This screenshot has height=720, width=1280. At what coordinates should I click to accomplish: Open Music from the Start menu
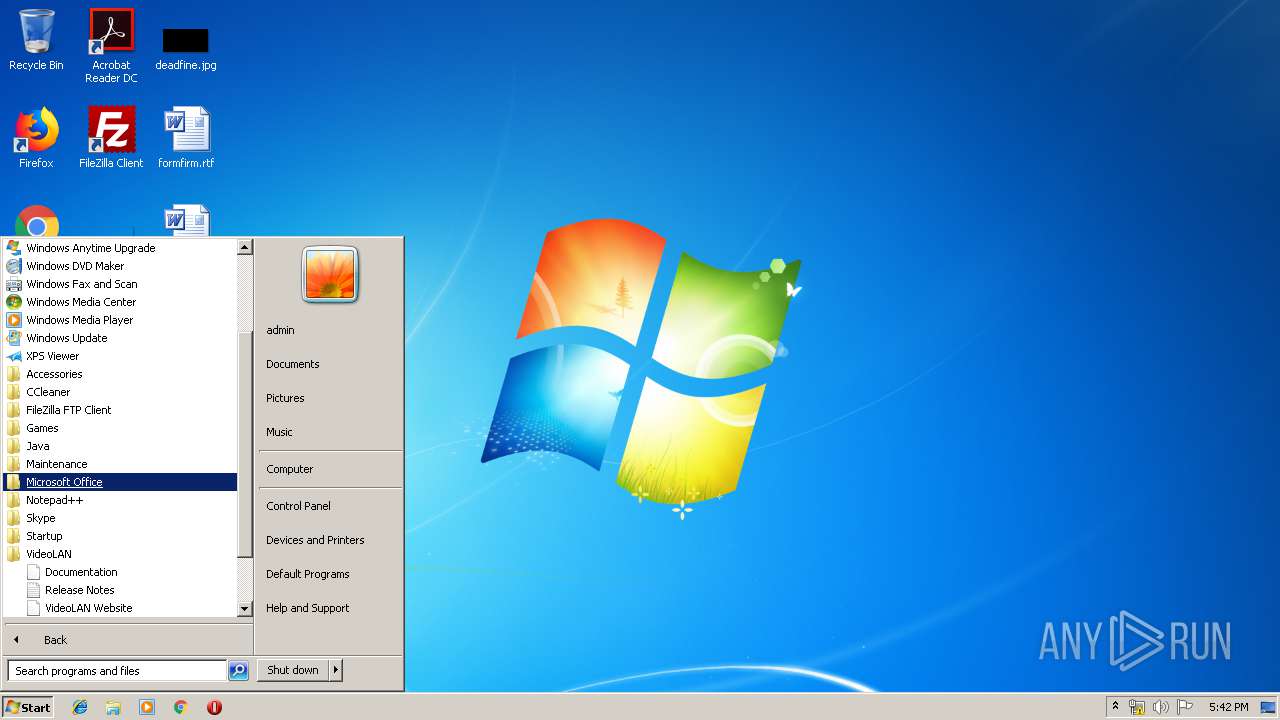coord(279,432)
